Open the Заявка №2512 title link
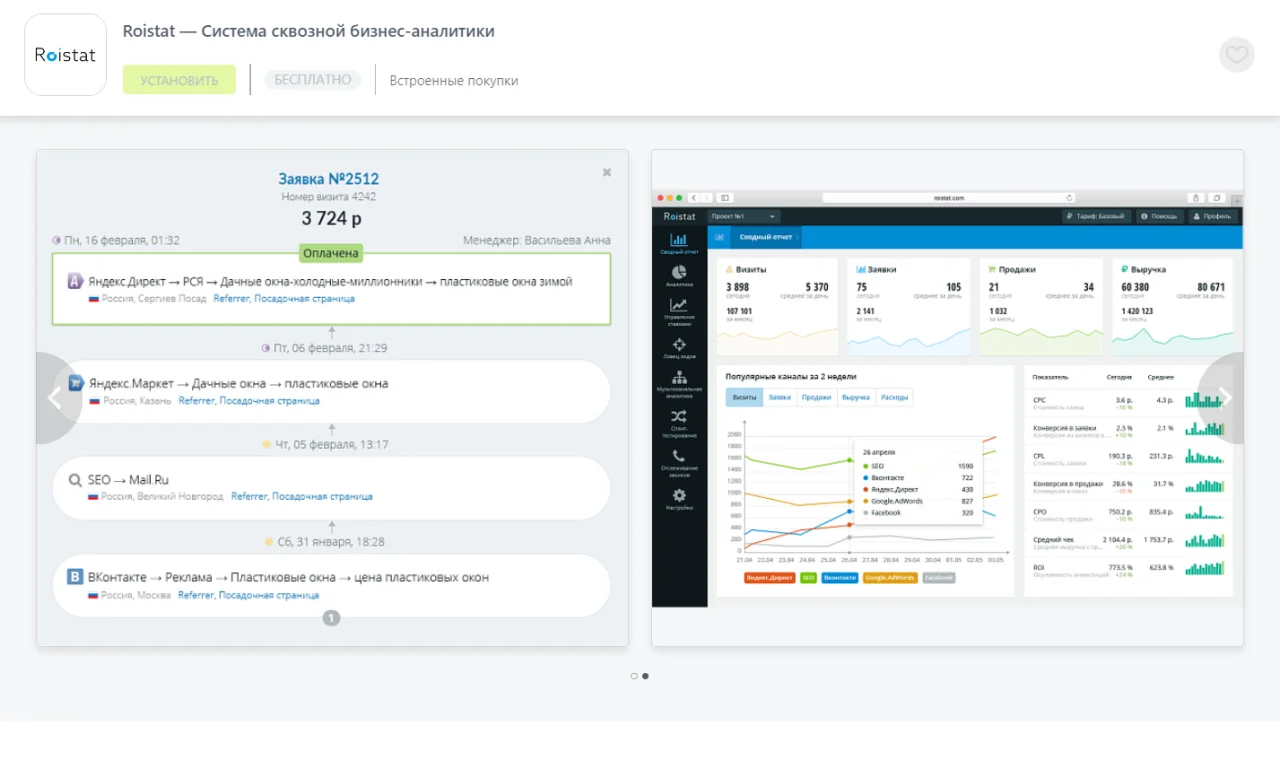1280x778 pixels. tap(329, 179)
